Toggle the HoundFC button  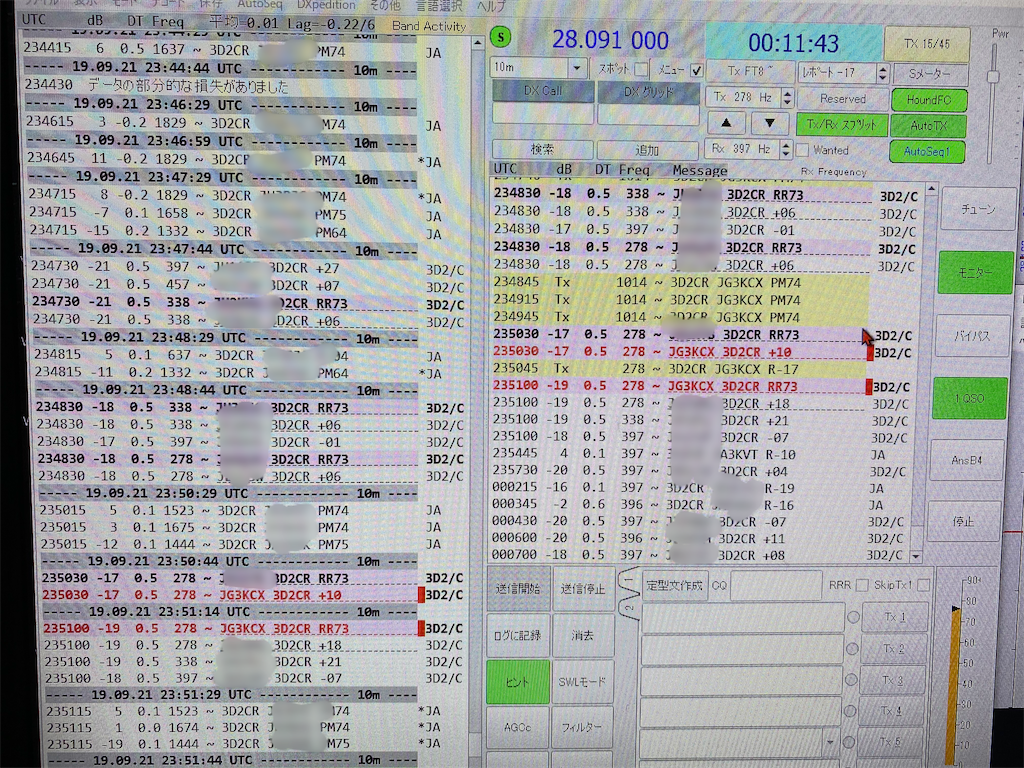pos(929,100)
